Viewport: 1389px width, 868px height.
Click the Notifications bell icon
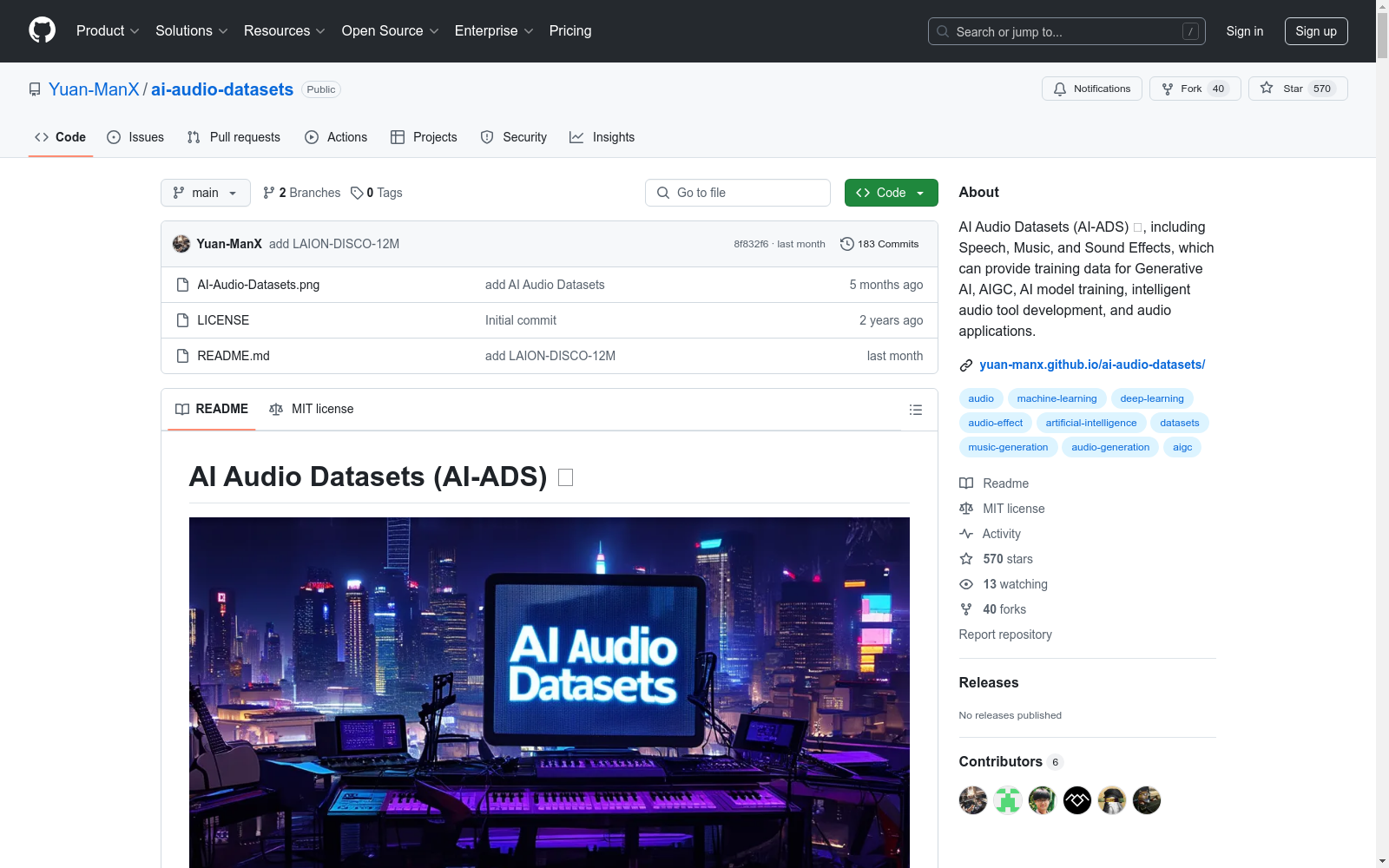pyautogui.click(x=1060, y=89)
